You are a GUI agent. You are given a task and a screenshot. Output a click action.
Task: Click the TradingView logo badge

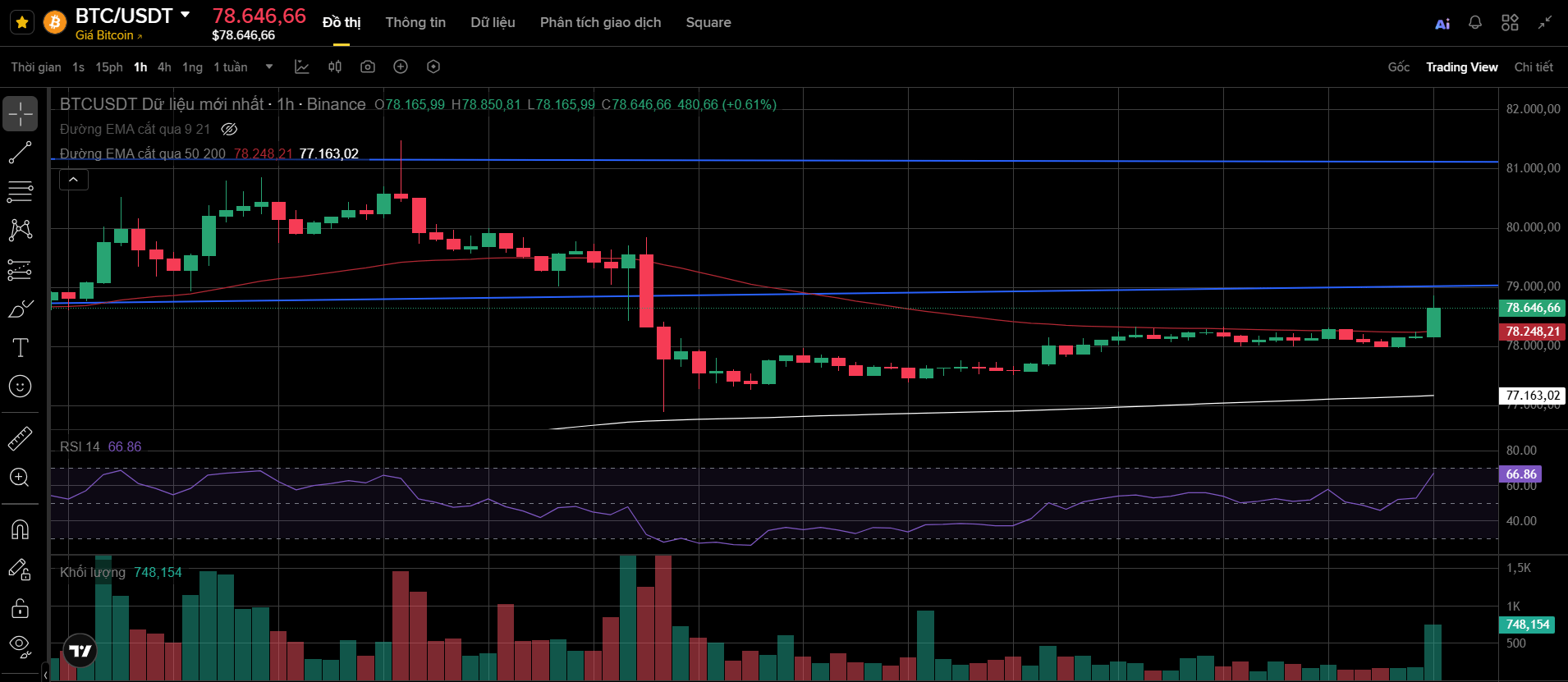[80, 652]
